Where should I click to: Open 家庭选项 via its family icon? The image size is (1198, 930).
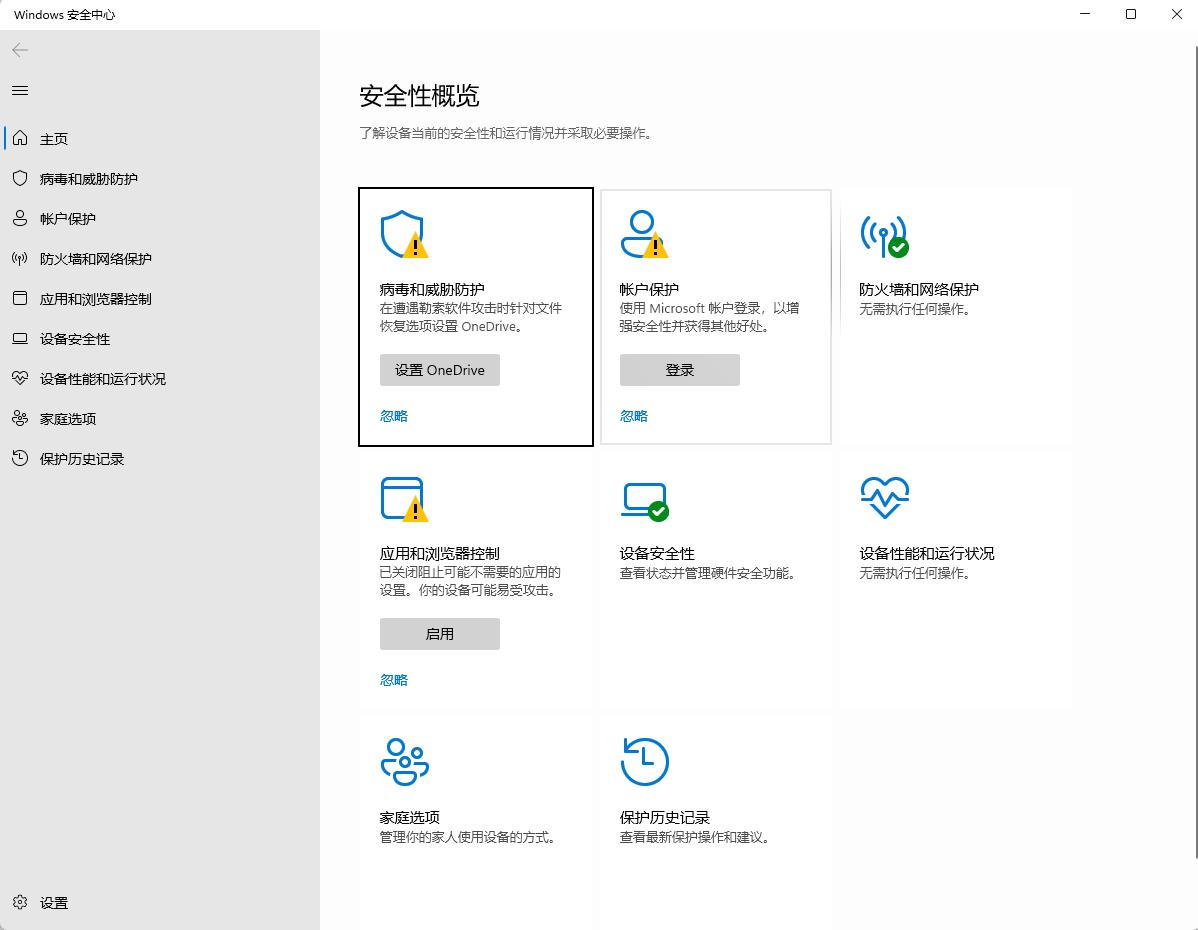pos(405,762)
